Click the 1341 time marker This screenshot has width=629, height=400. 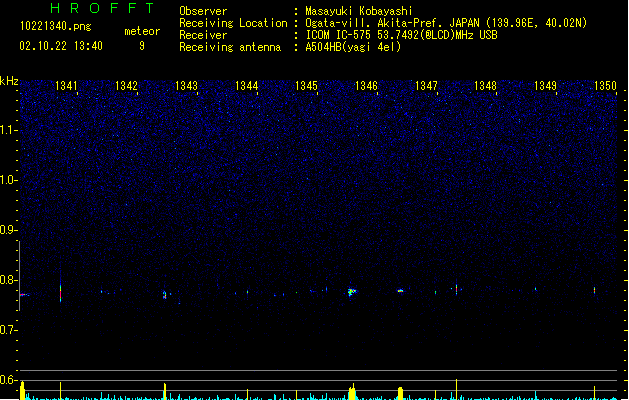pos(66,86)
